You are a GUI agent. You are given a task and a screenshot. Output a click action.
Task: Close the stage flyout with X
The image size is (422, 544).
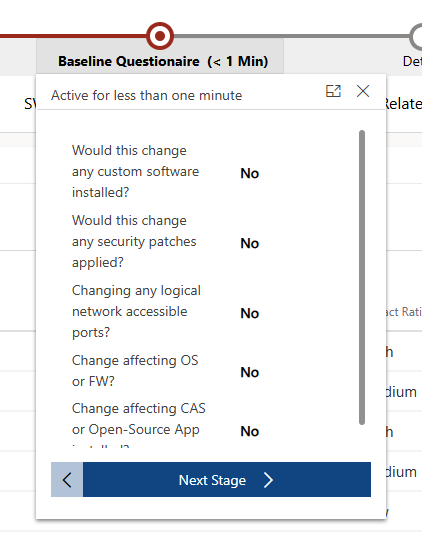click(363, 91)
